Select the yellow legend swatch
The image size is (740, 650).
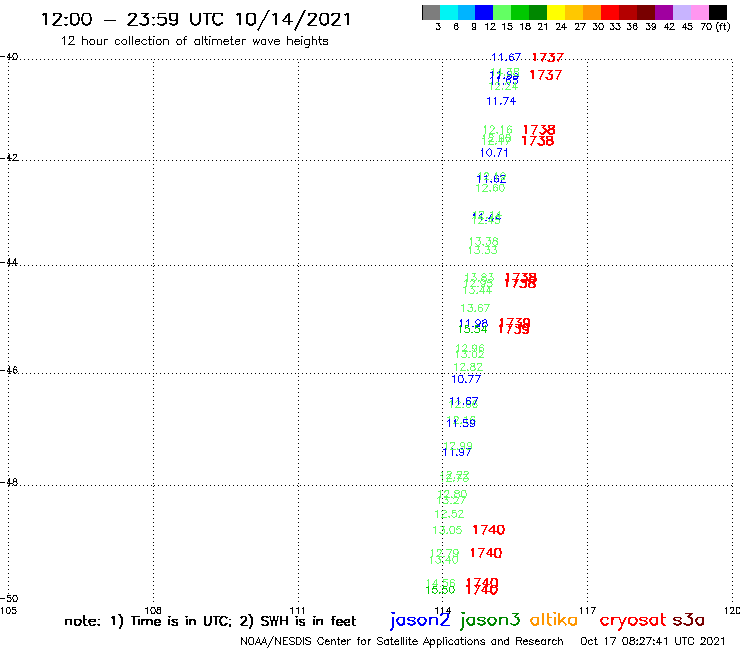click(556, 12)
